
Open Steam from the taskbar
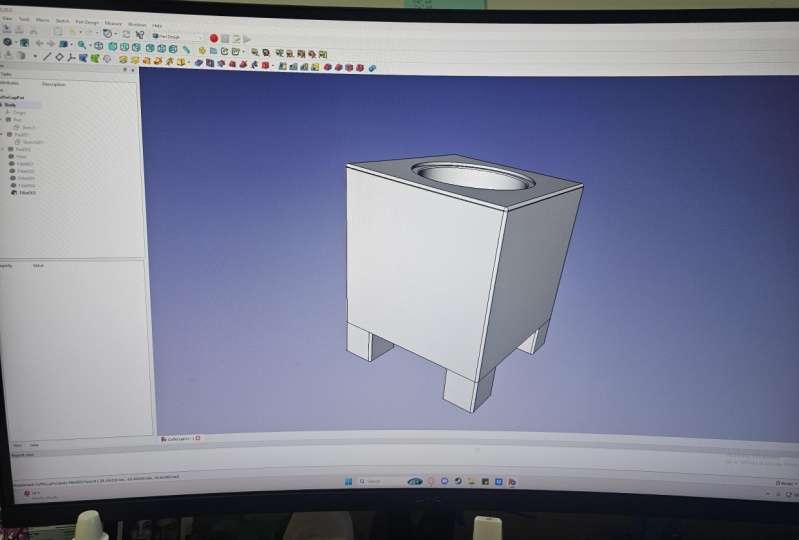458,481
